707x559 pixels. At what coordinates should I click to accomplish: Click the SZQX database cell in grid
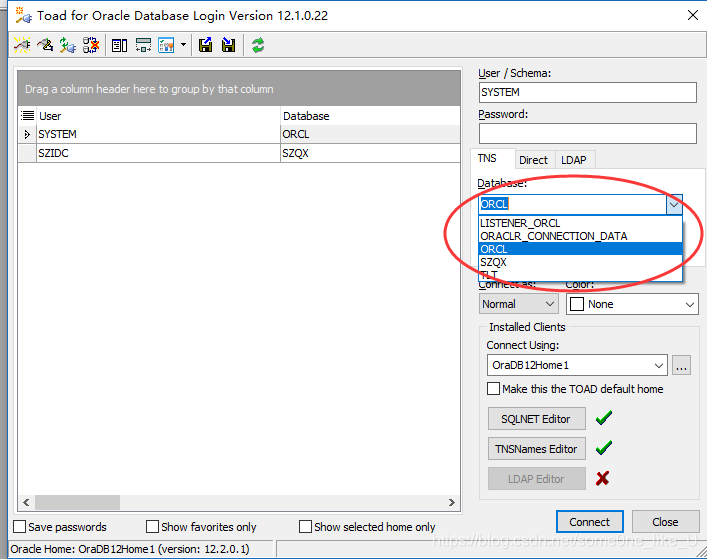[x=370, y=153]
